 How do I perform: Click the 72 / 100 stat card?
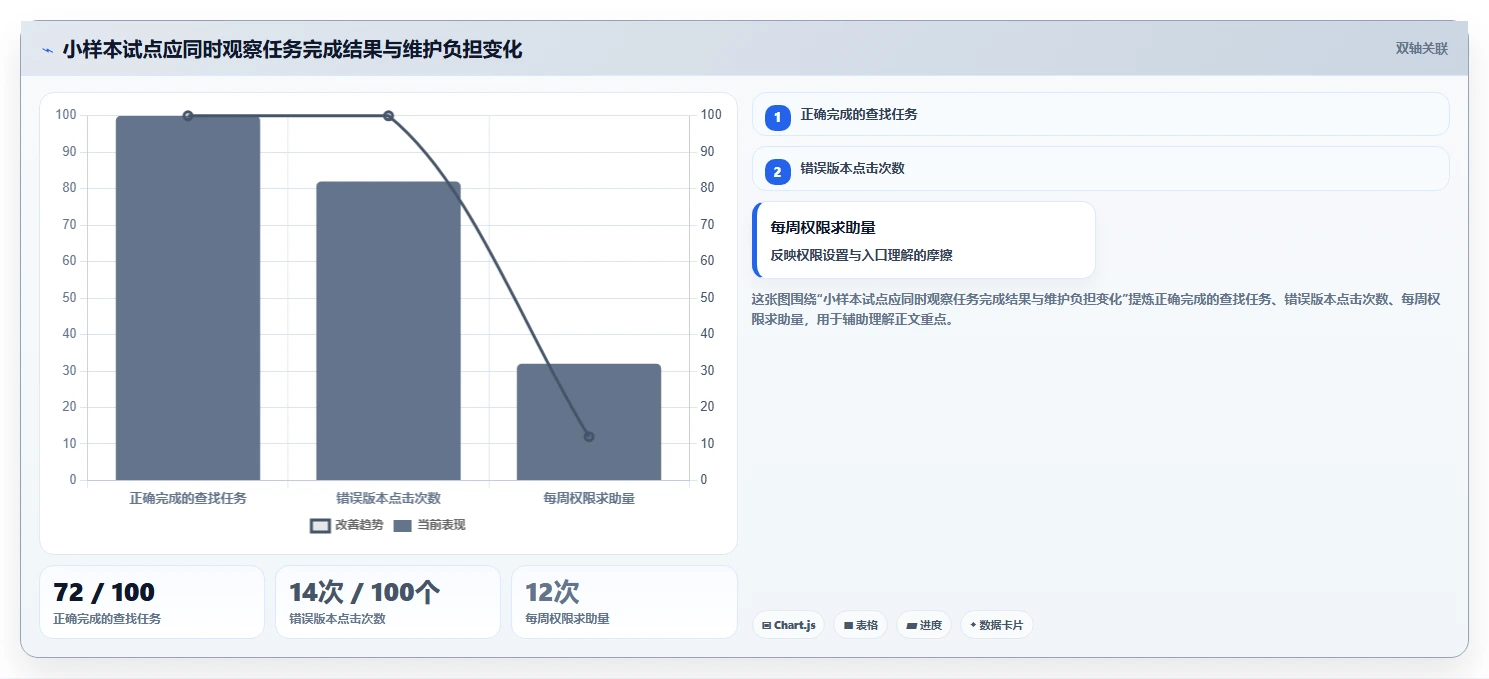152,602
